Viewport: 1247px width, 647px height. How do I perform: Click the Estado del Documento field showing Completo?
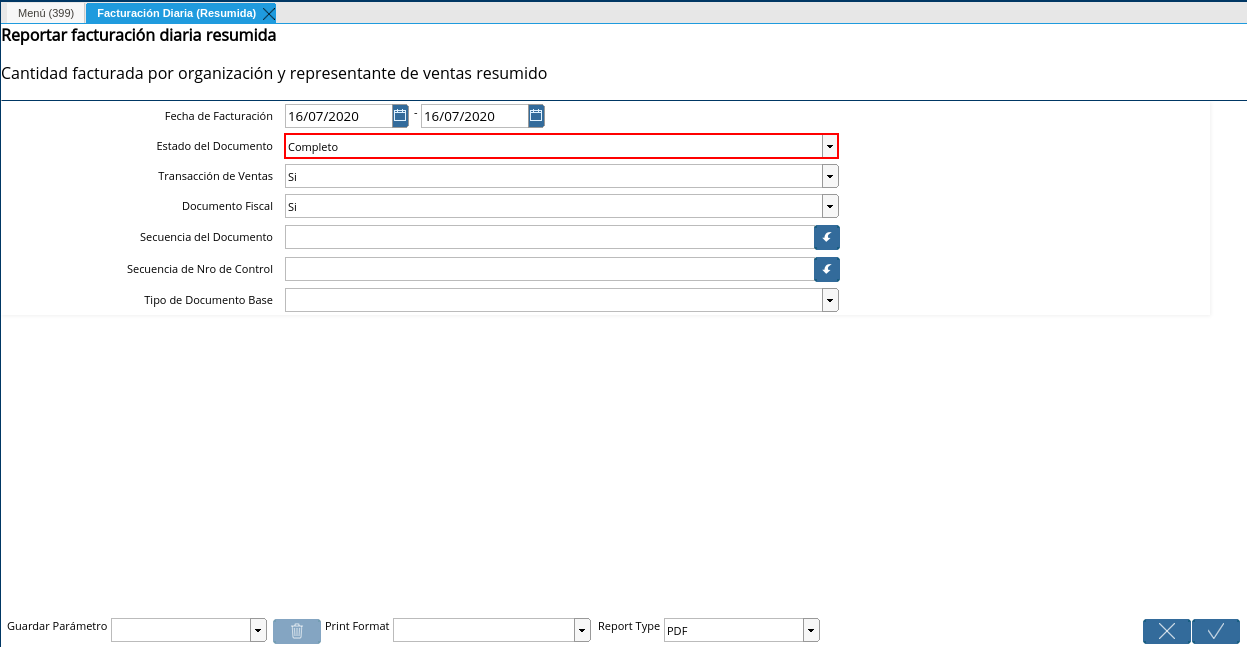pyautogui.click(x=554, y=146)
